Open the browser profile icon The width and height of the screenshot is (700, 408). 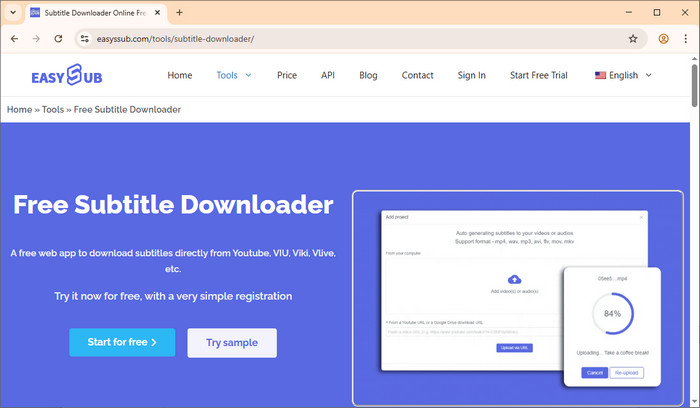[663, 39]
